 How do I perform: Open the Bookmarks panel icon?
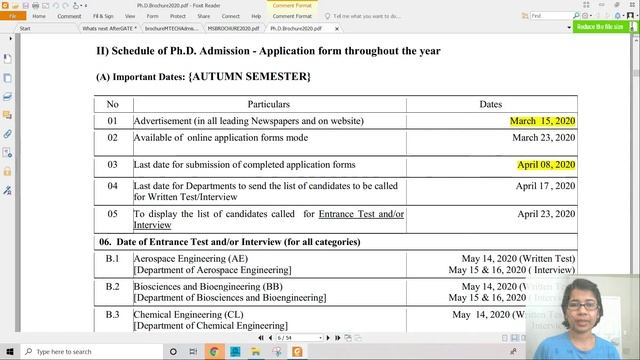tap(7, 59)
